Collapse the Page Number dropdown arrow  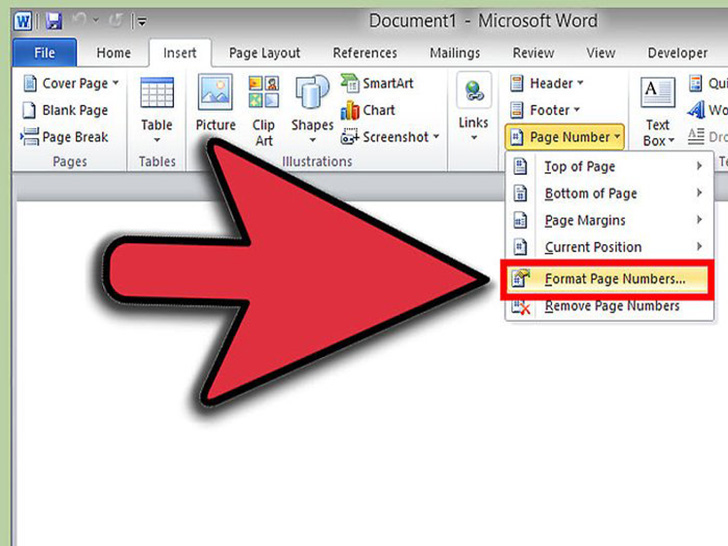(617, 136)
